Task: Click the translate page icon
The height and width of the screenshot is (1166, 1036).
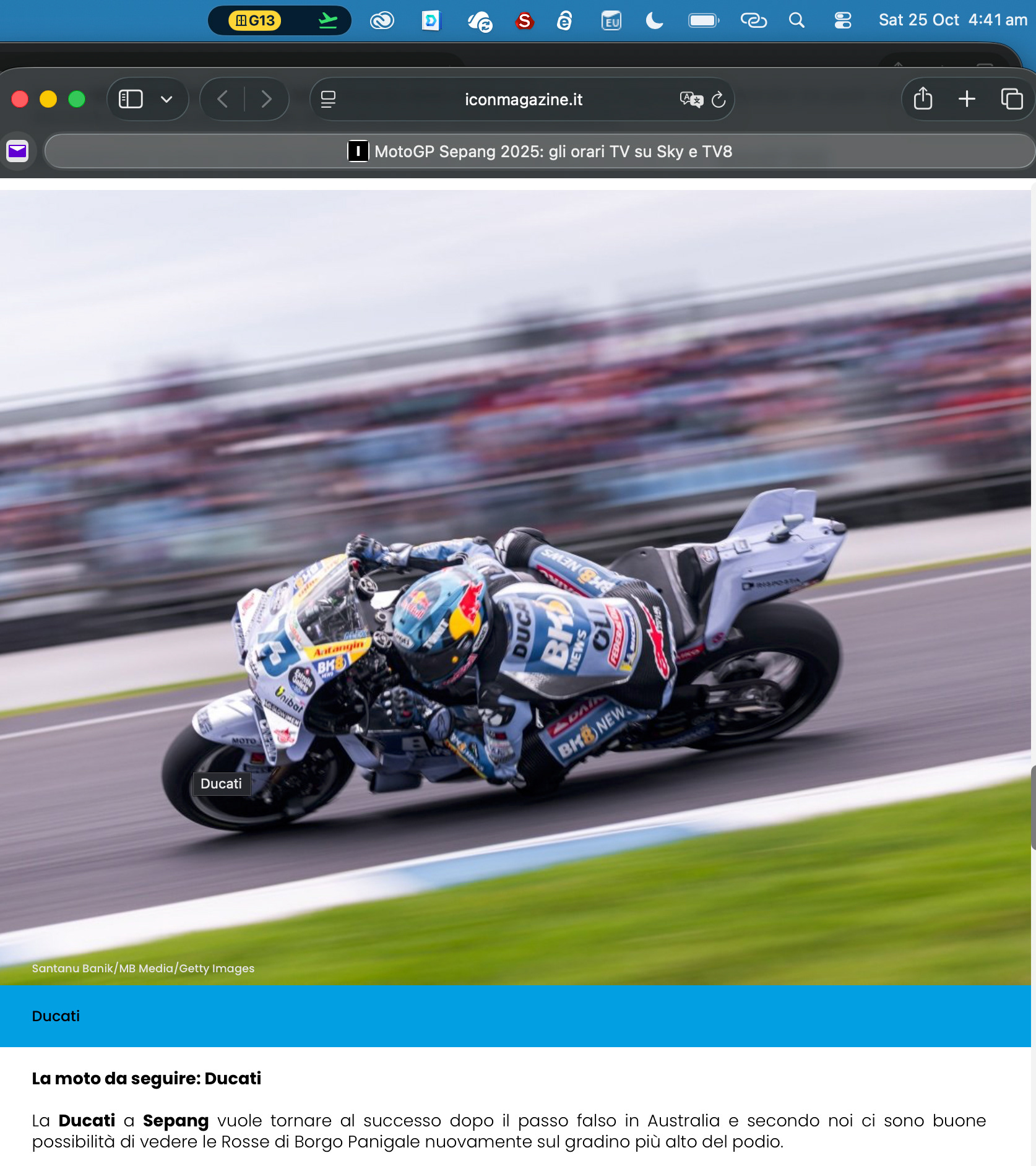Action: (691, 99)
